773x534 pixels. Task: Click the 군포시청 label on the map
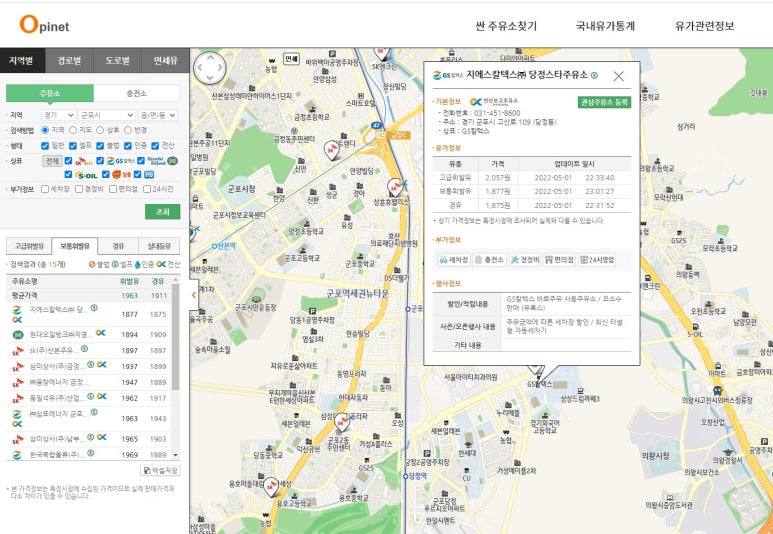(x=242, y=189)
